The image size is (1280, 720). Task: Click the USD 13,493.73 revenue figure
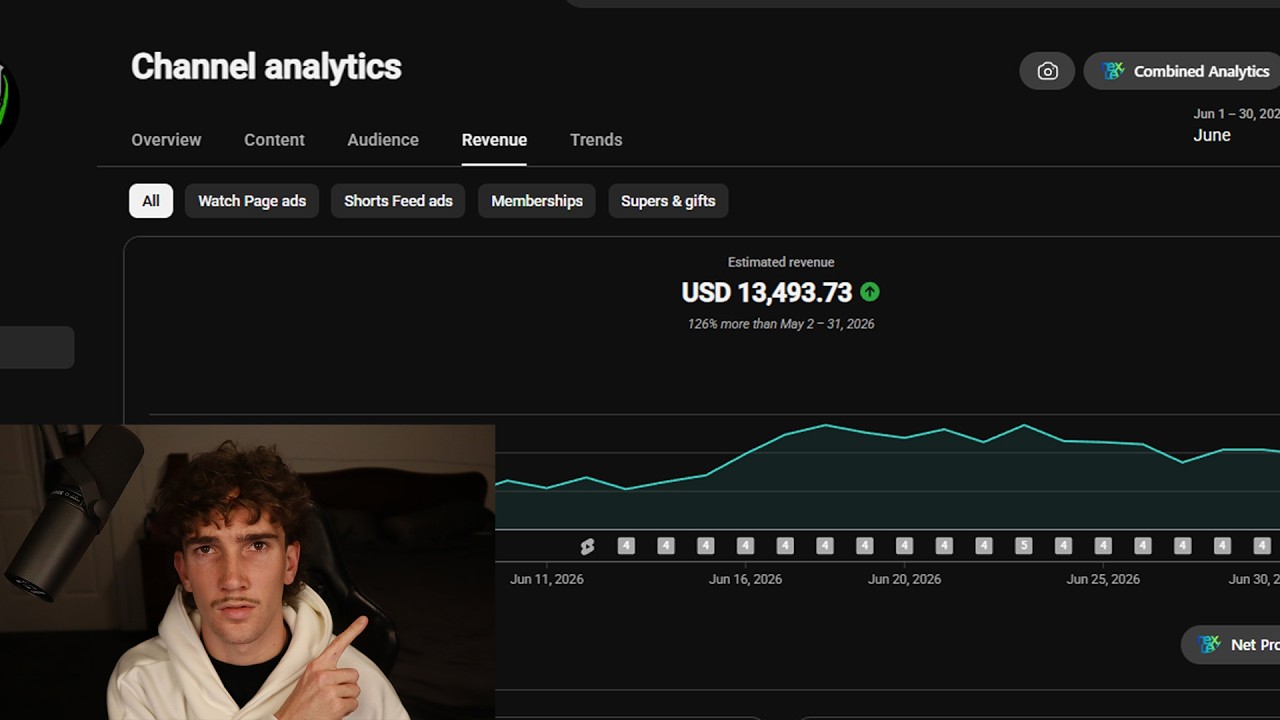(766, 292)
